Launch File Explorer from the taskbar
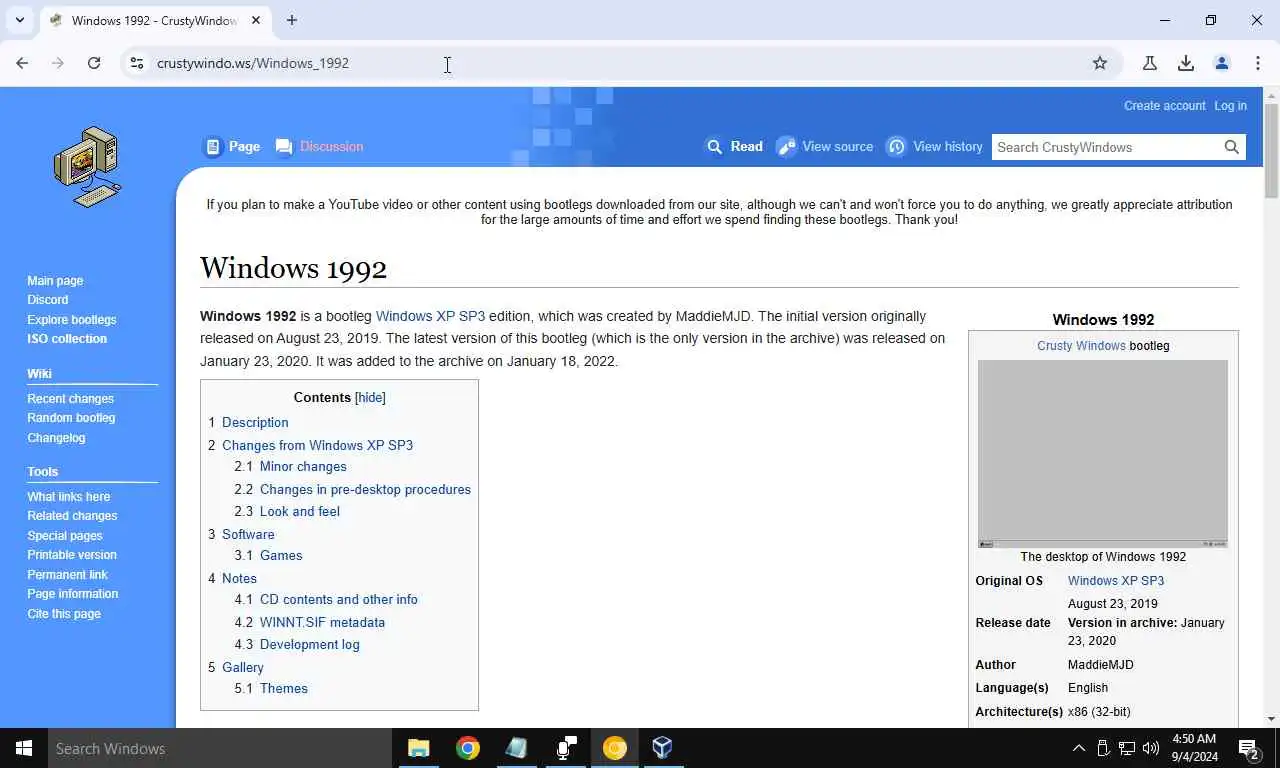The image size is (1280, 768). [419, 748]
